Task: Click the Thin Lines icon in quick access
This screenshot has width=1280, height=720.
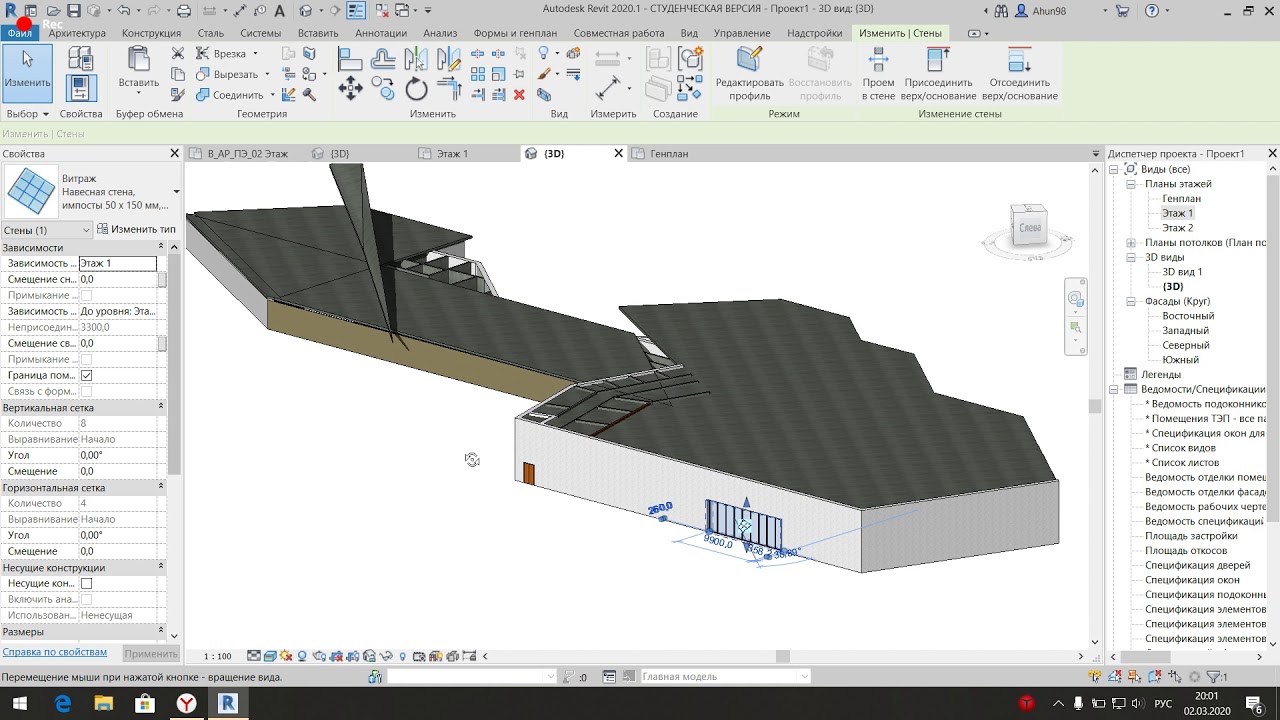Action: coord(356,11)
